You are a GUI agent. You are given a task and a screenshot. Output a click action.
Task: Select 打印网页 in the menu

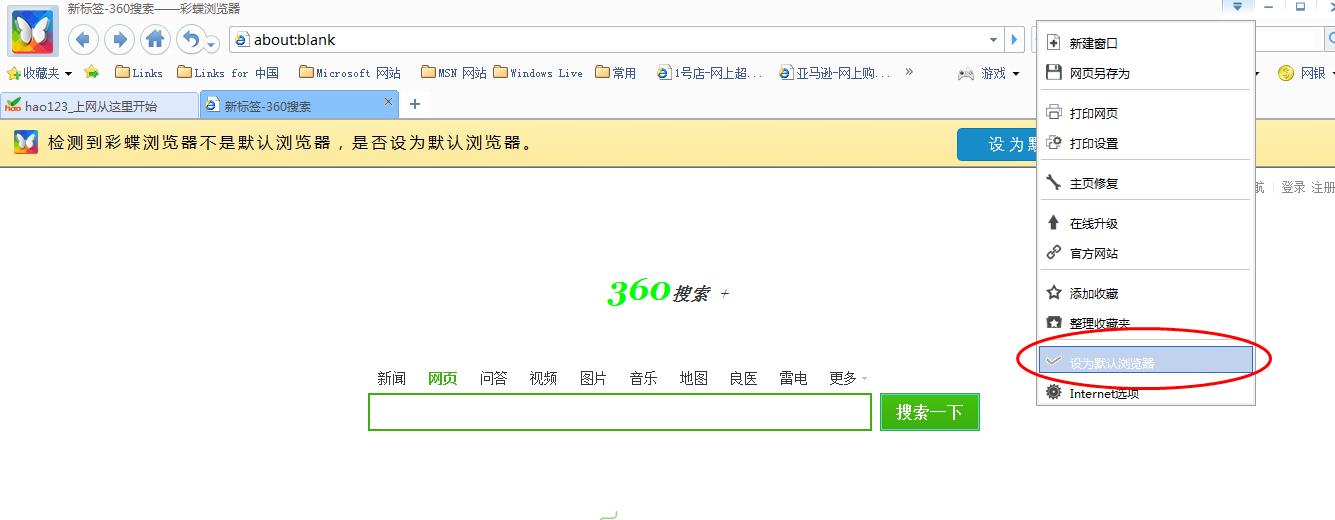point(1146,113)
